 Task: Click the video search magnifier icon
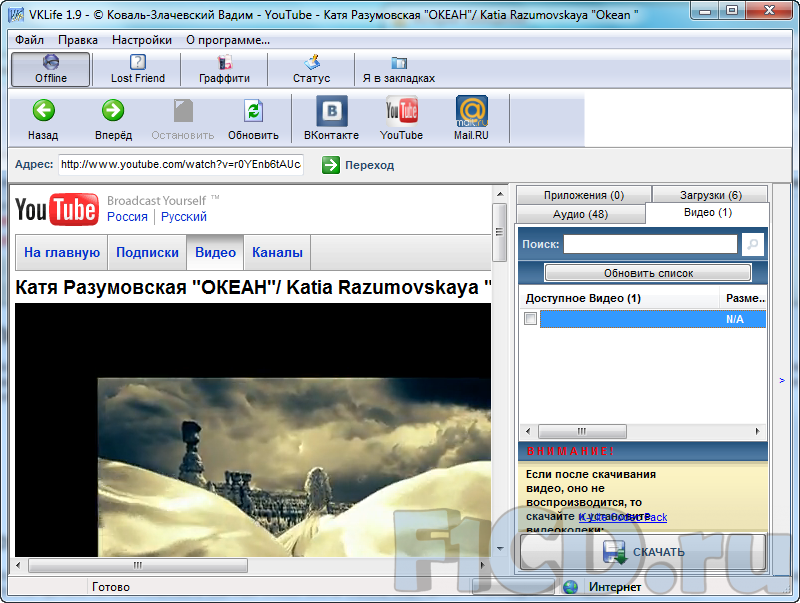pyautogui.click(x=753, y=244)
